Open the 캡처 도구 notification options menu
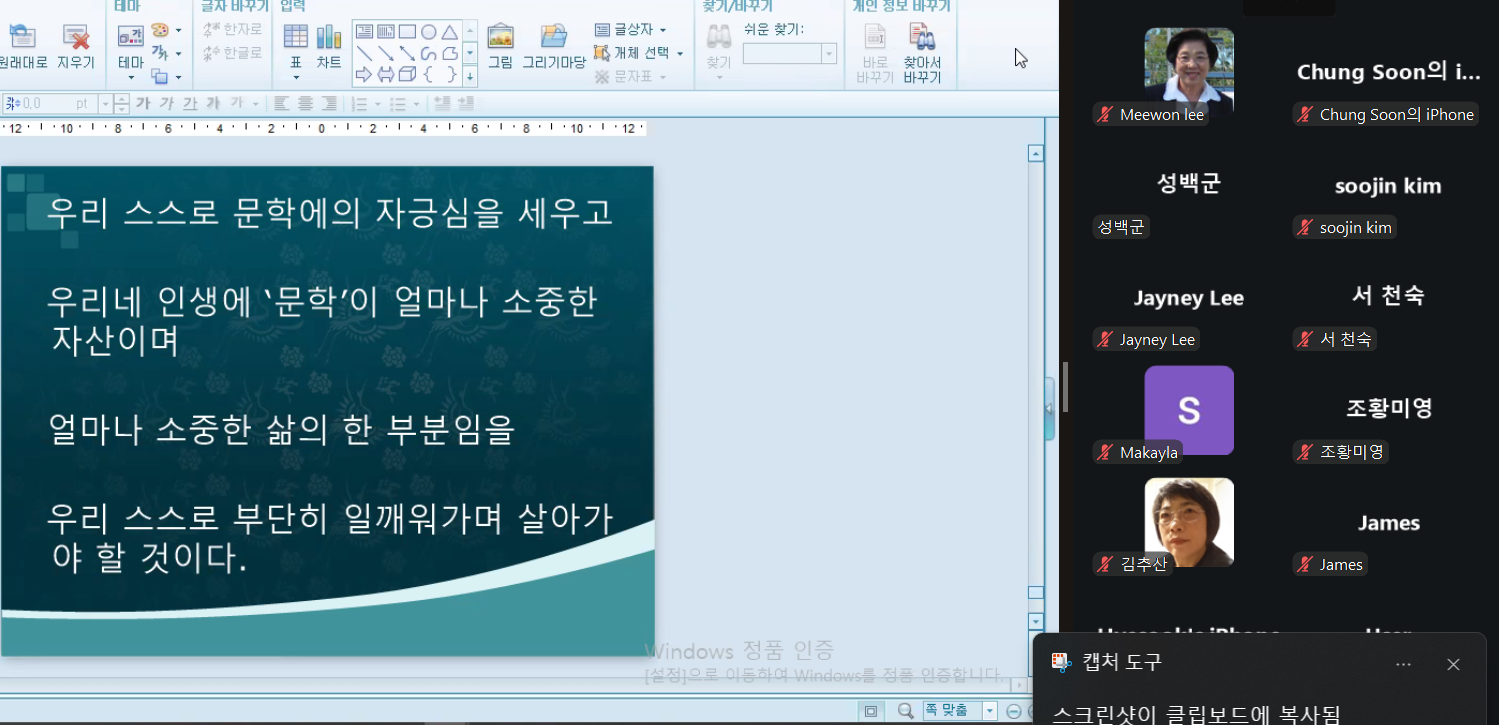 1402,663
